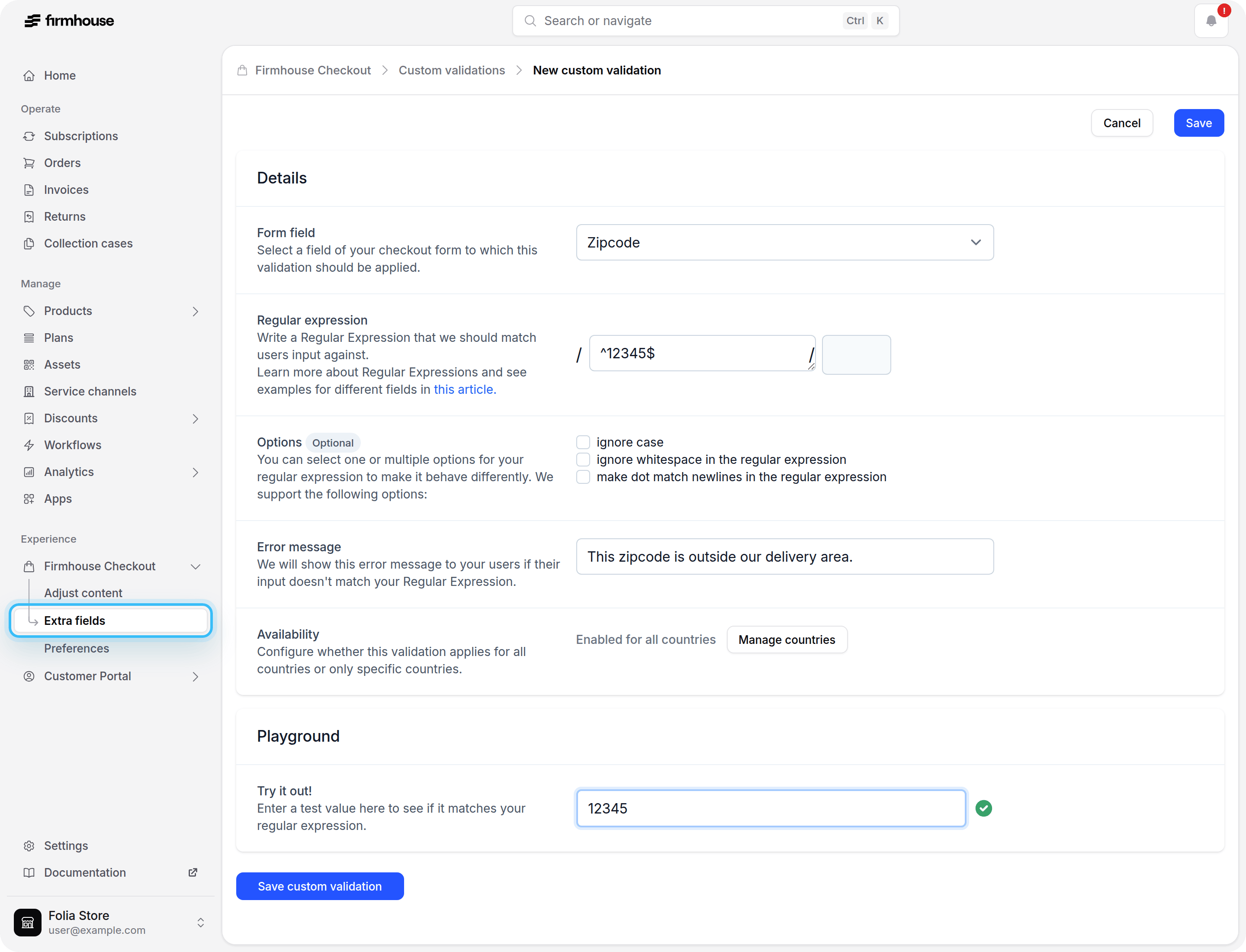This screenshot has height=952, width=1246.
Task: Click the Apps grid icon
Action: (29, 499)
